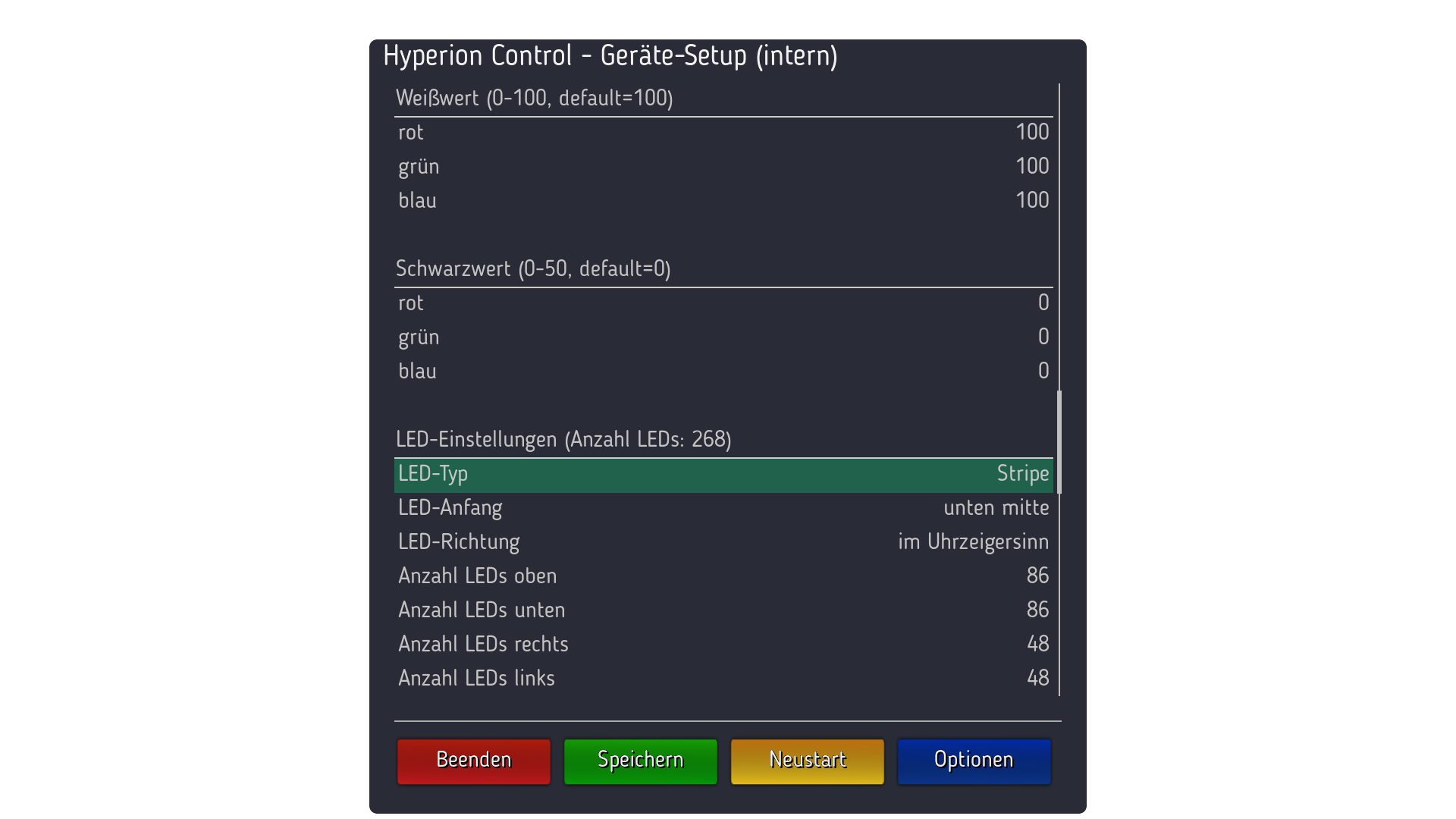Click the yellow Neustart button
The image size is (1456, 819).
807,761
